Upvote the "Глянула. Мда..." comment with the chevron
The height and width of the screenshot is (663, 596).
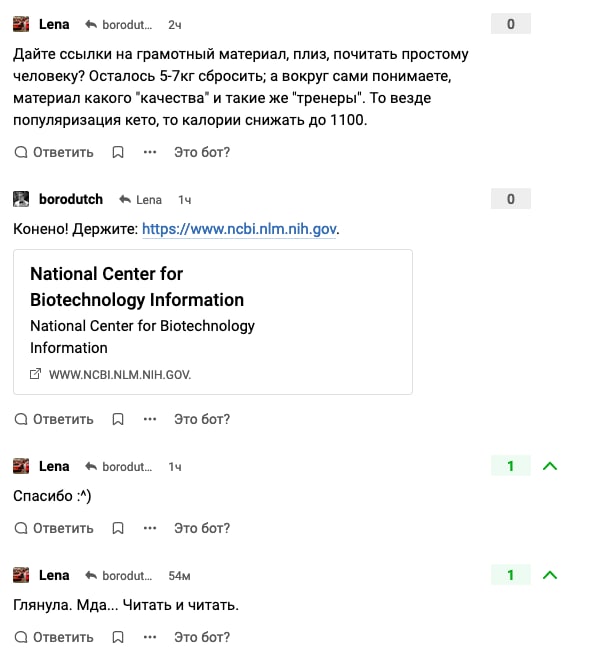pos(550,575)
